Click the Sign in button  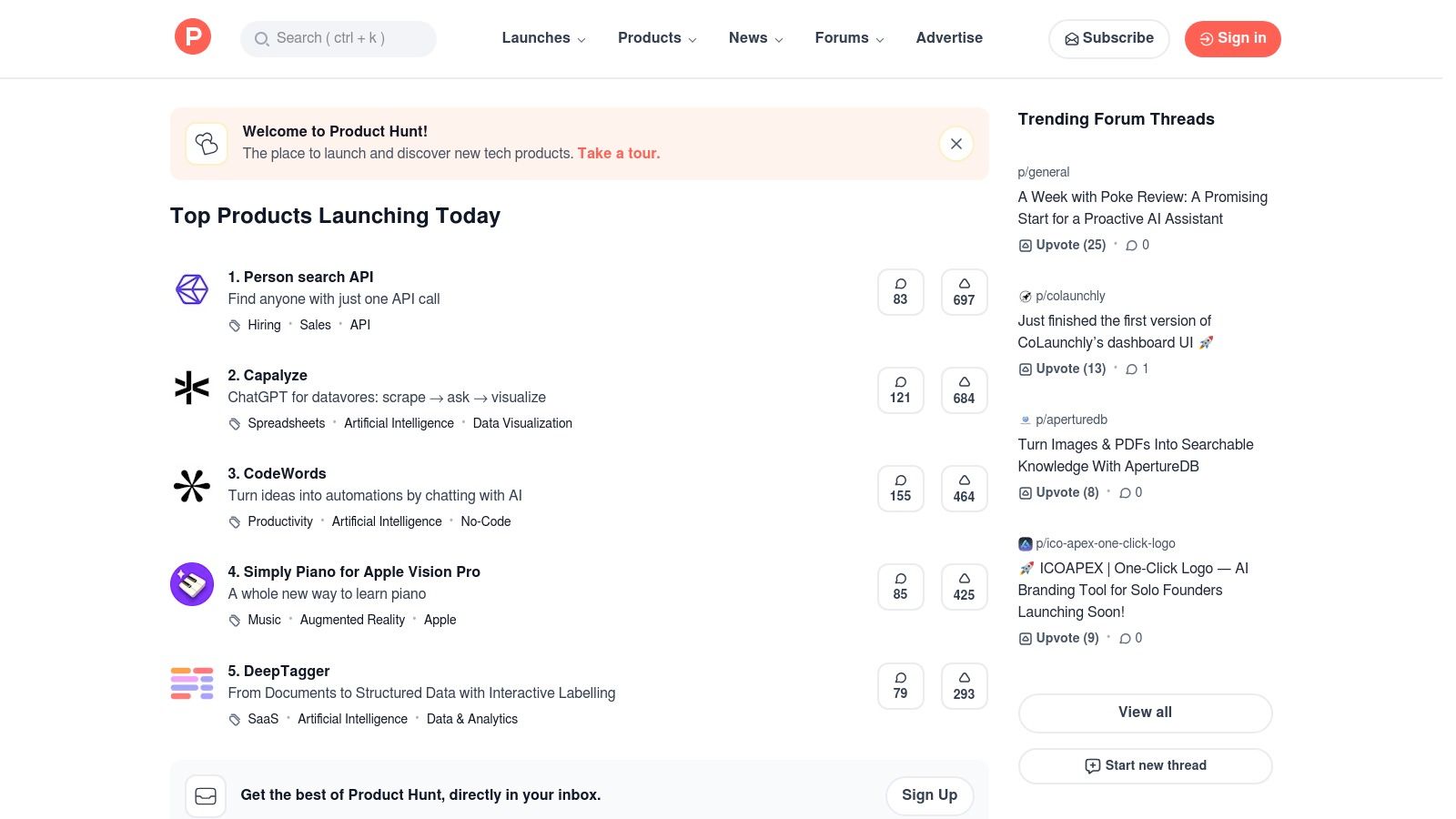tap(1232, 38)
